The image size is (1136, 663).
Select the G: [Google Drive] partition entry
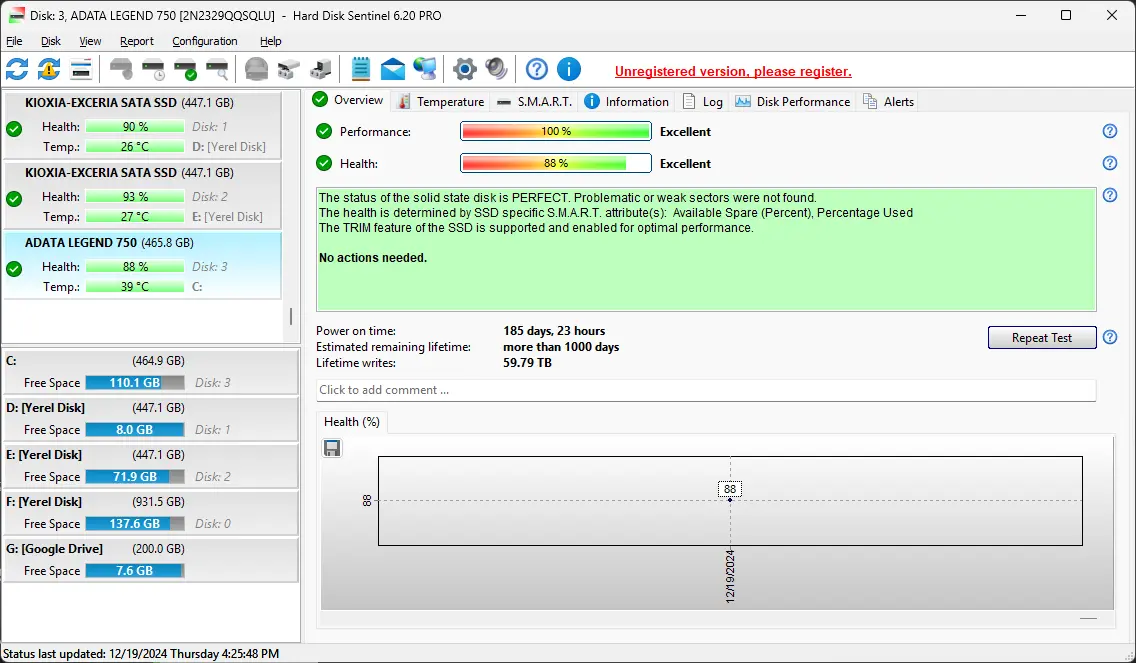point(151,560)
